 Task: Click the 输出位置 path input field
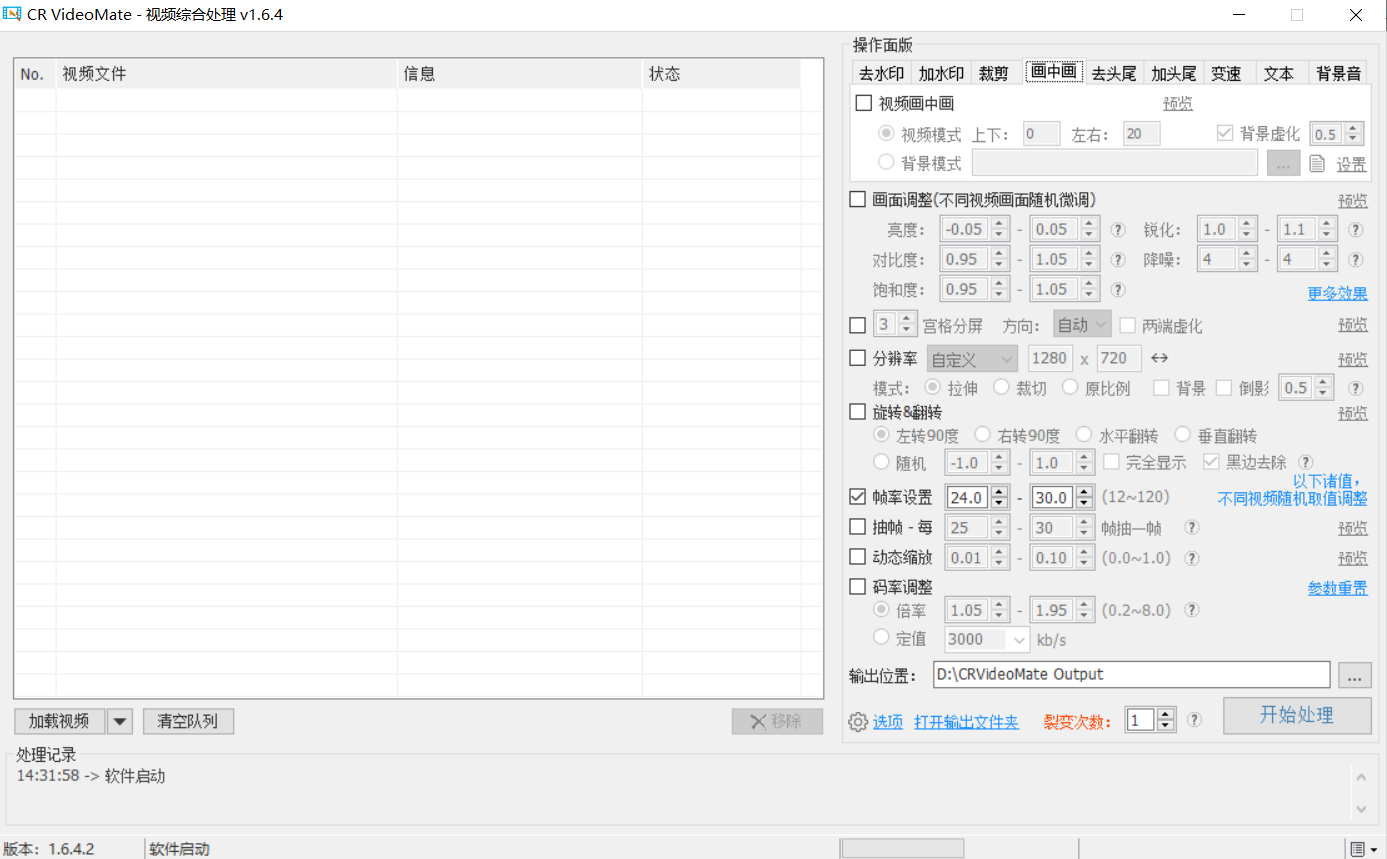(1130, 675)
